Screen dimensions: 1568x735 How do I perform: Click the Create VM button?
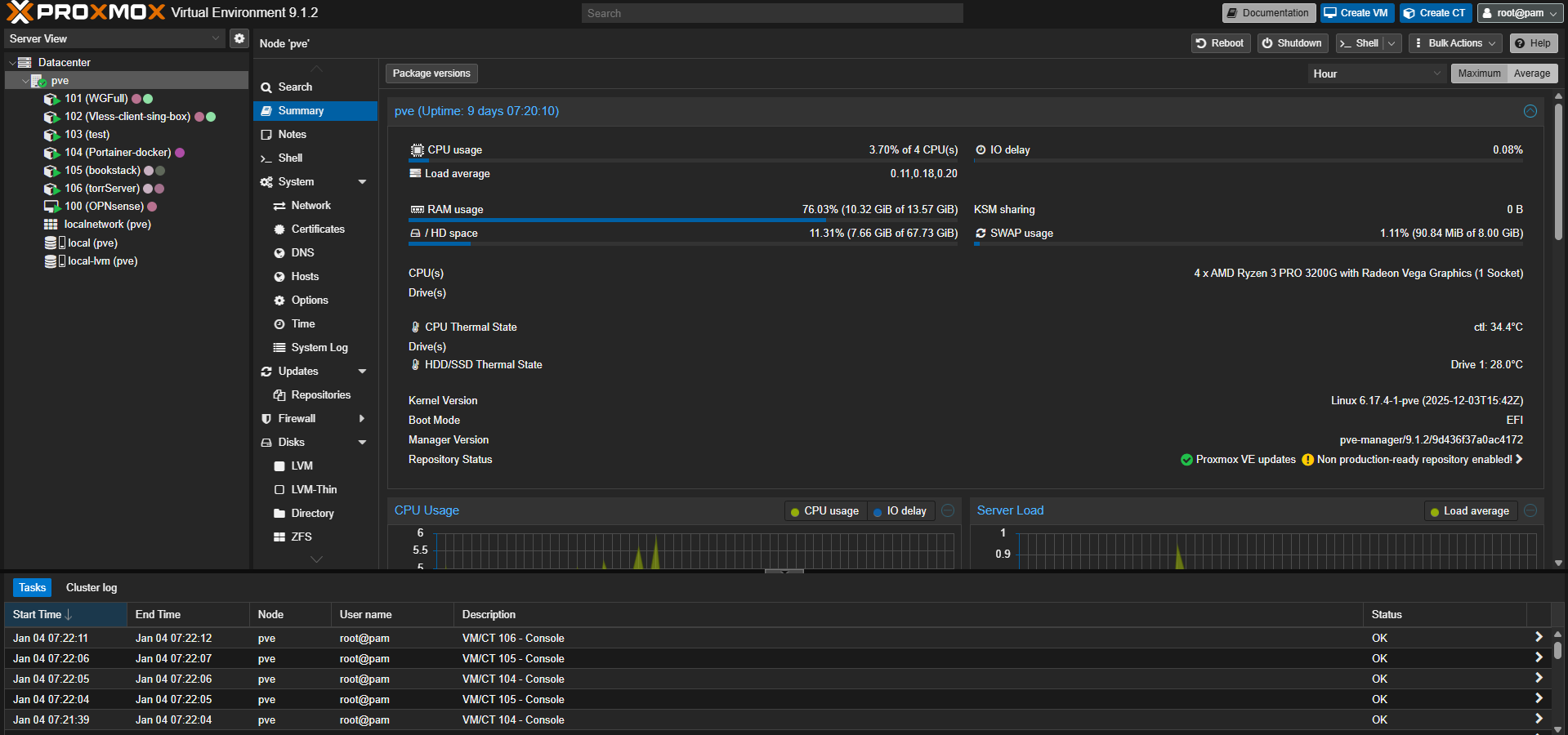click(x=1356, y=13)
